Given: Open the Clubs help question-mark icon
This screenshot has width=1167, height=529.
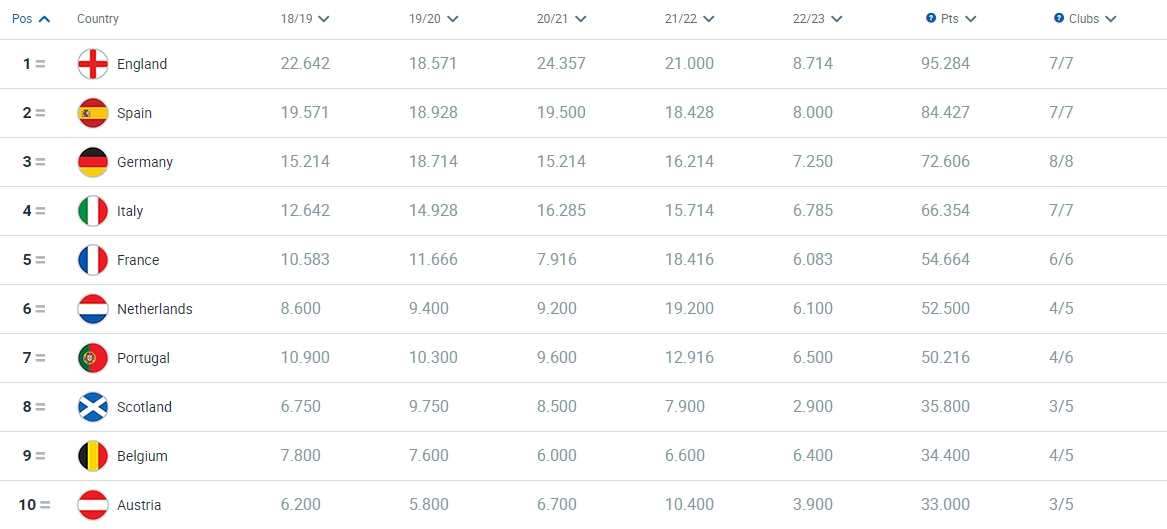Looking at the screenshot, I should (1058, 19).
